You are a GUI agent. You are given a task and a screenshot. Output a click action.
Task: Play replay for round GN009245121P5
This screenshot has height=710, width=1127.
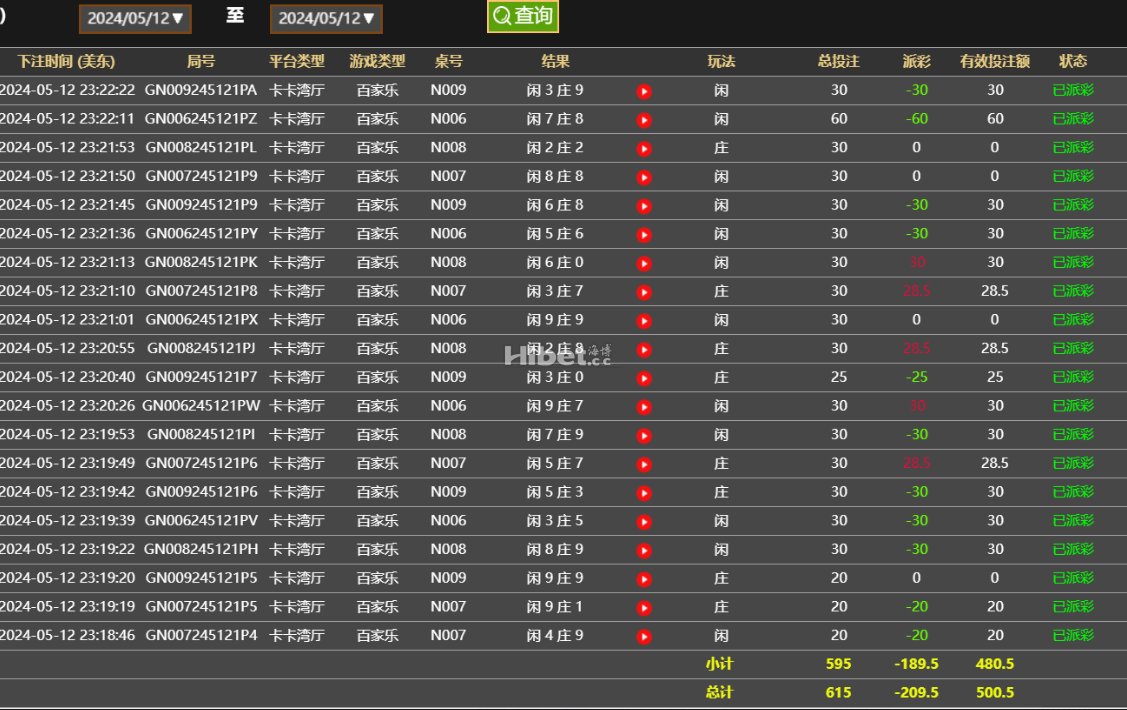(x=644, y=579)
